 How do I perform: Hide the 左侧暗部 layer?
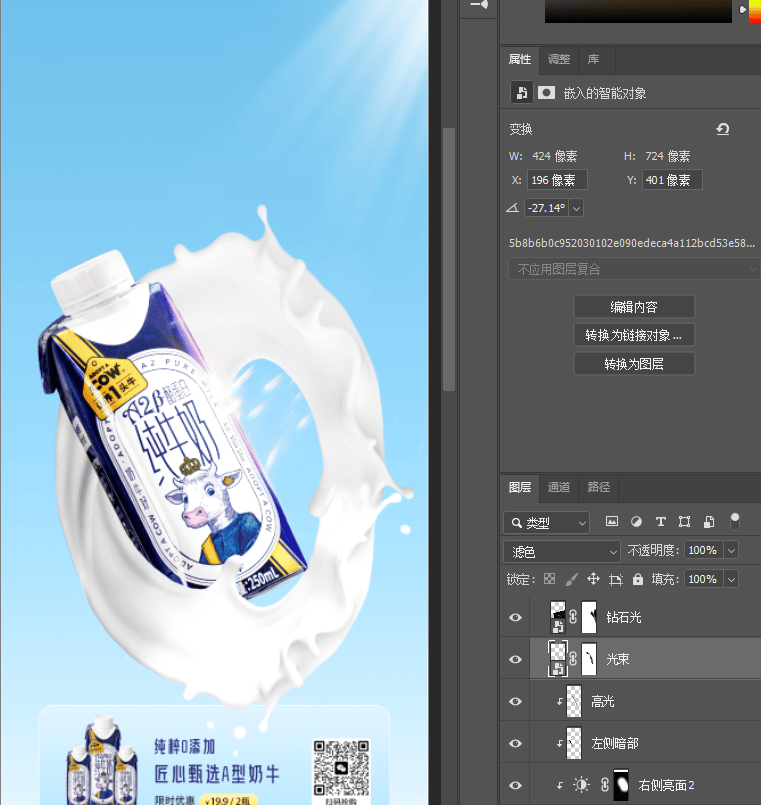click(x=515, y=743)
